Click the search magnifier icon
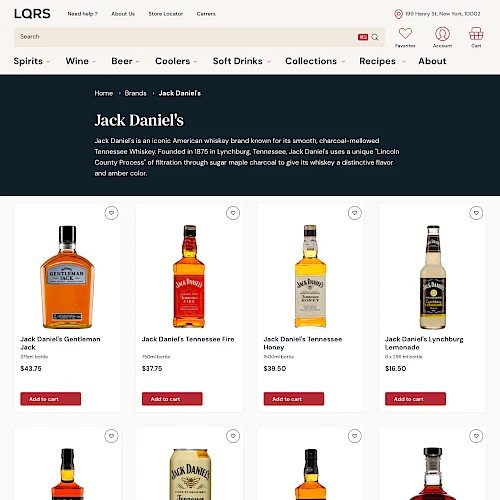Image resolution: width=500 pixels, height=500 pixels. pyautogui.click(x=375, y=37)
